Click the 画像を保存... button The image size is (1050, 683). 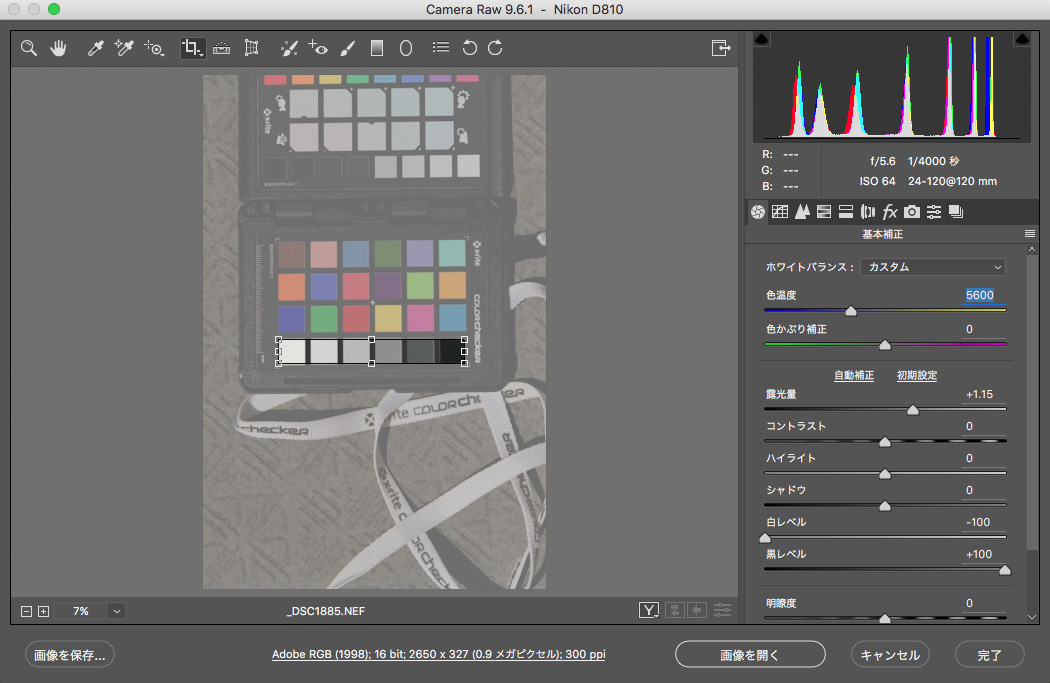70,655
